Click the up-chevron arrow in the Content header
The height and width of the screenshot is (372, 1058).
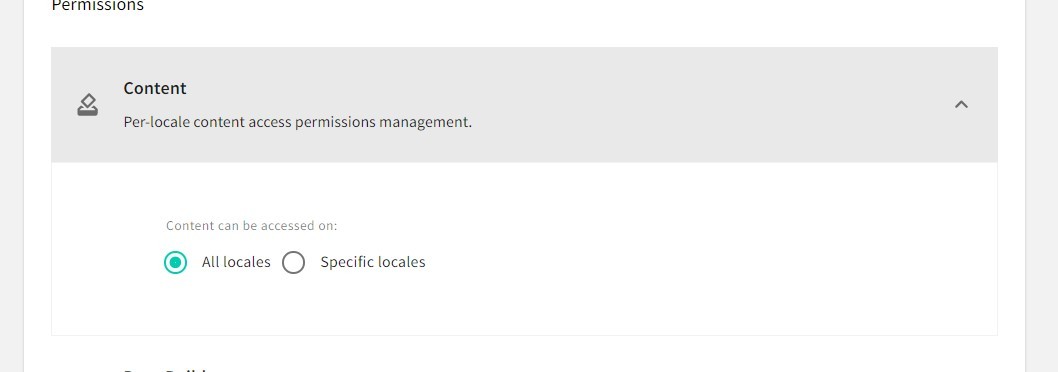tap(962, 105)
